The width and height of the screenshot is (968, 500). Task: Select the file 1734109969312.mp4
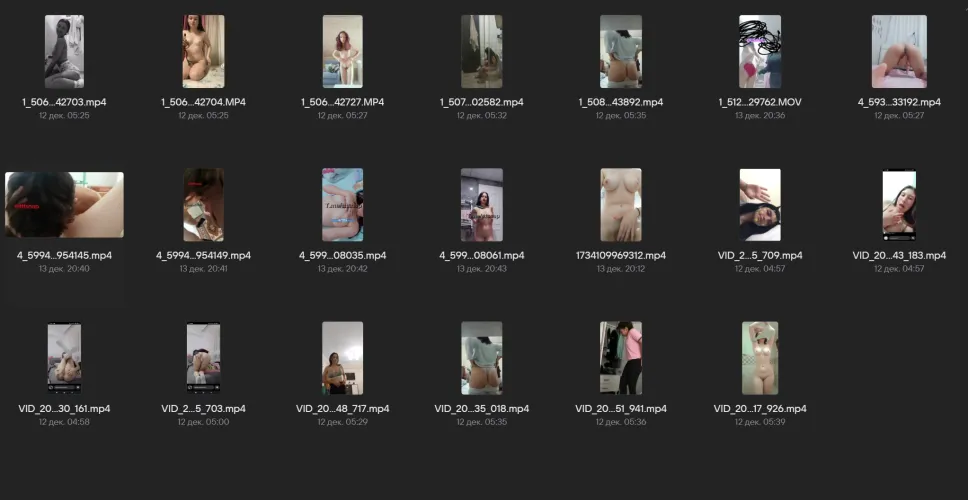click(620, 205)
